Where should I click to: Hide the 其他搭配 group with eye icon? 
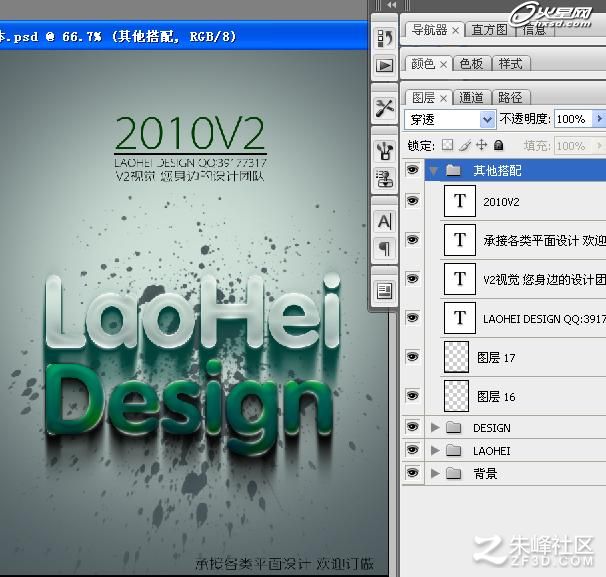coord(412,169)
